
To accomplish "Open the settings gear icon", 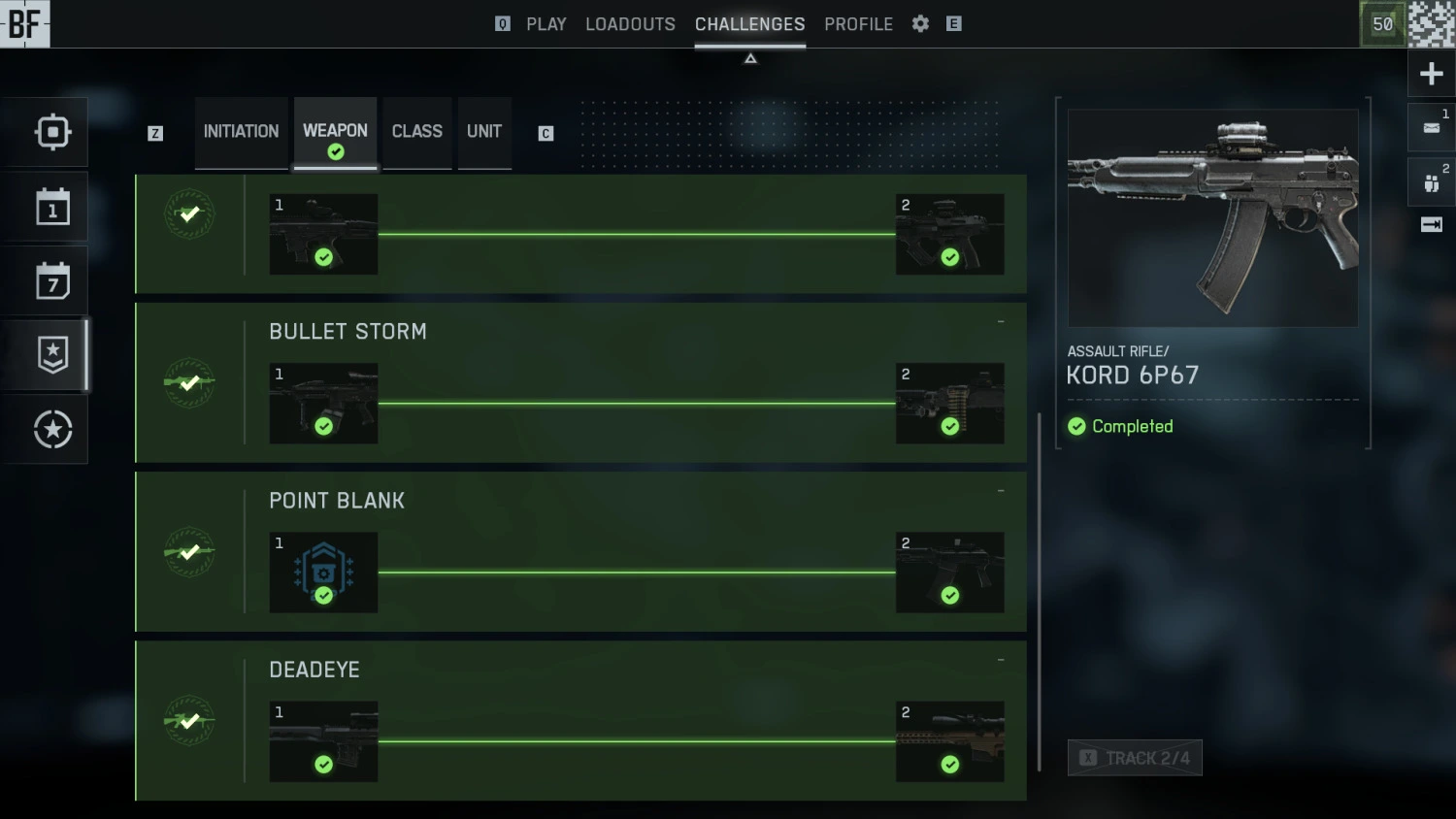I will coord(920,24).
